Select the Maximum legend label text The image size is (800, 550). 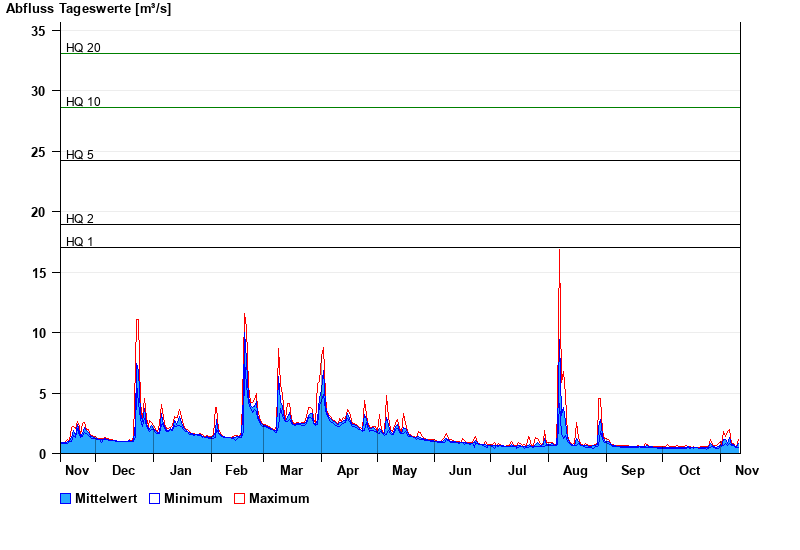point(279,498)
